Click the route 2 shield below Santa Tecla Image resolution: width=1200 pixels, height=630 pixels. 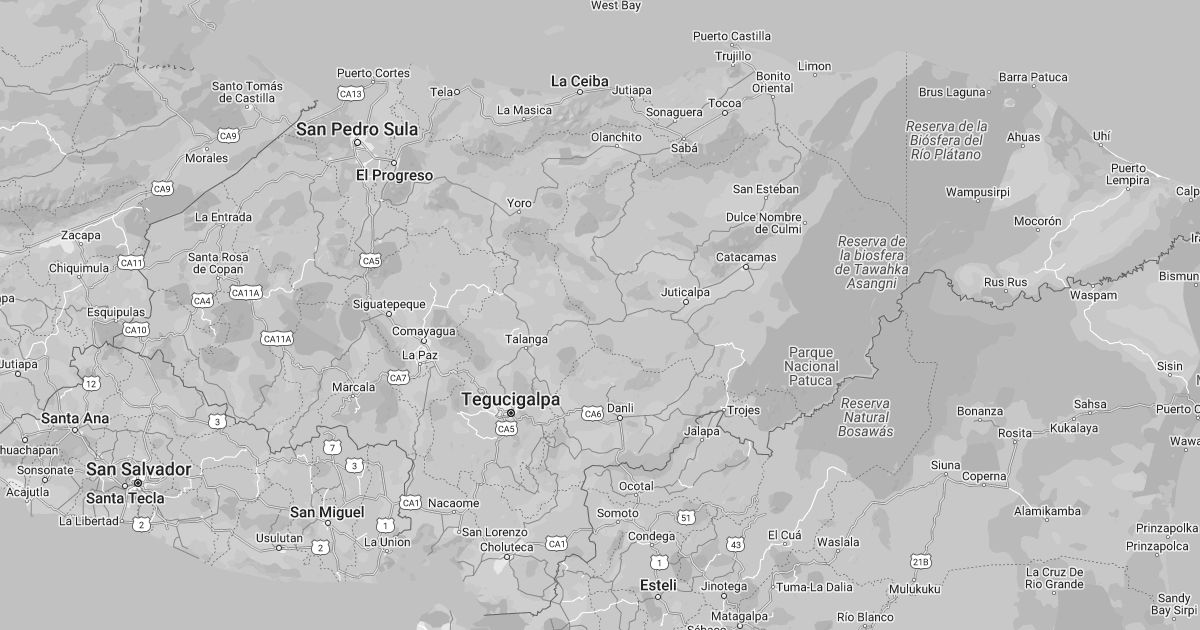click(141, 524)
